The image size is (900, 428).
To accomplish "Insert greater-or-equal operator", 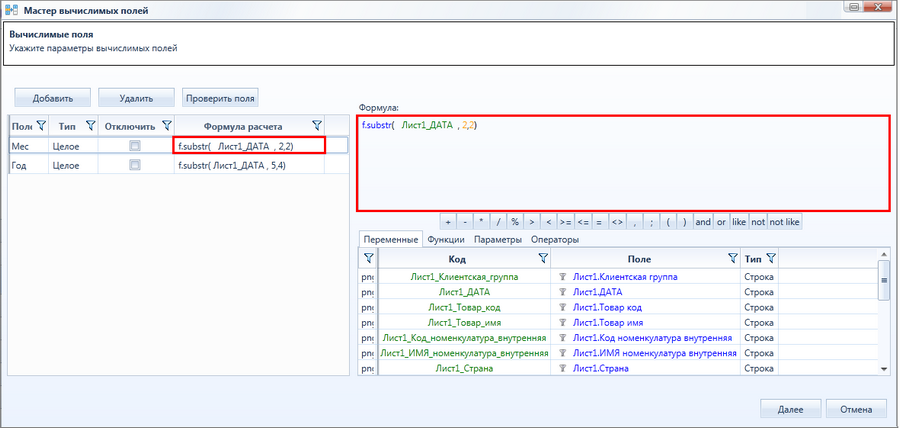I will pyautogui.click(x=566, y=222).
